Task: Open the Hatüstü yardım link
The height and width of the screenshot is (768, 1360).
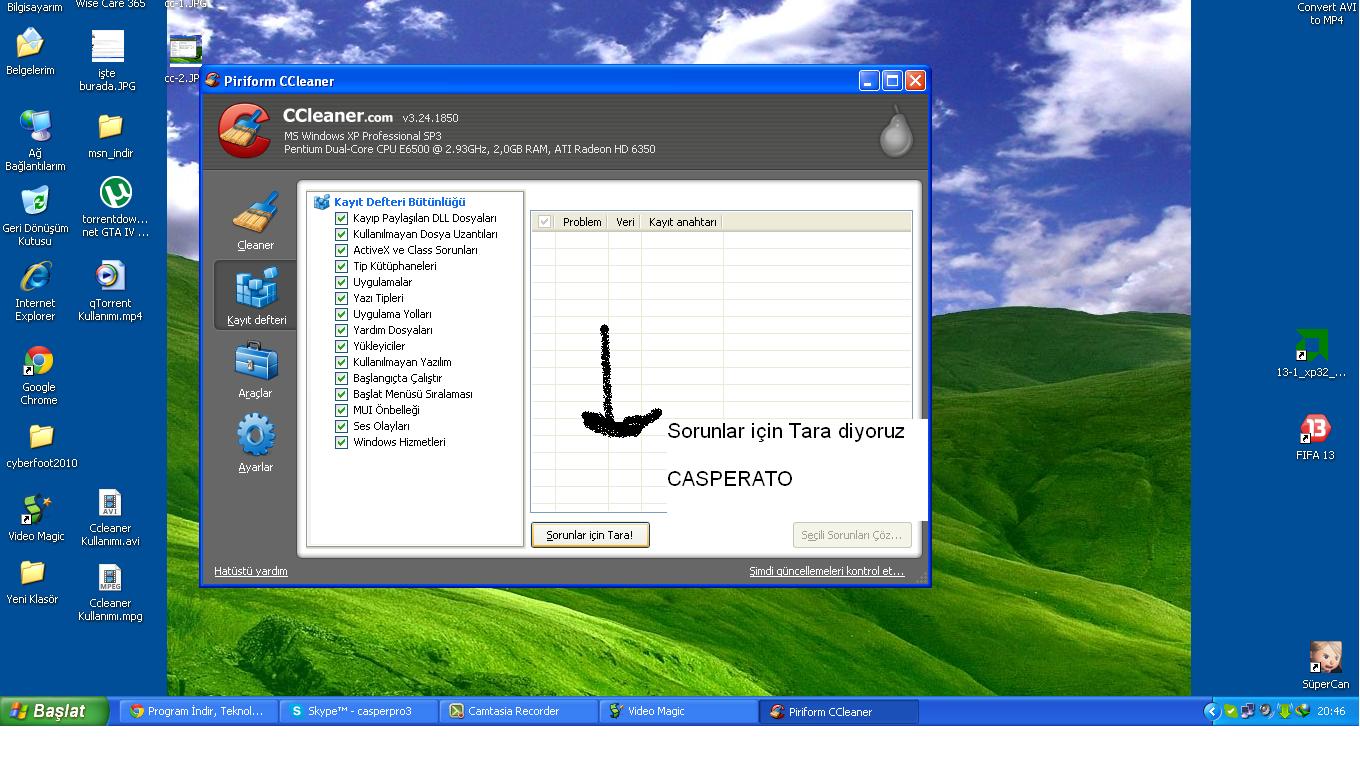Action: pos(250,571)
